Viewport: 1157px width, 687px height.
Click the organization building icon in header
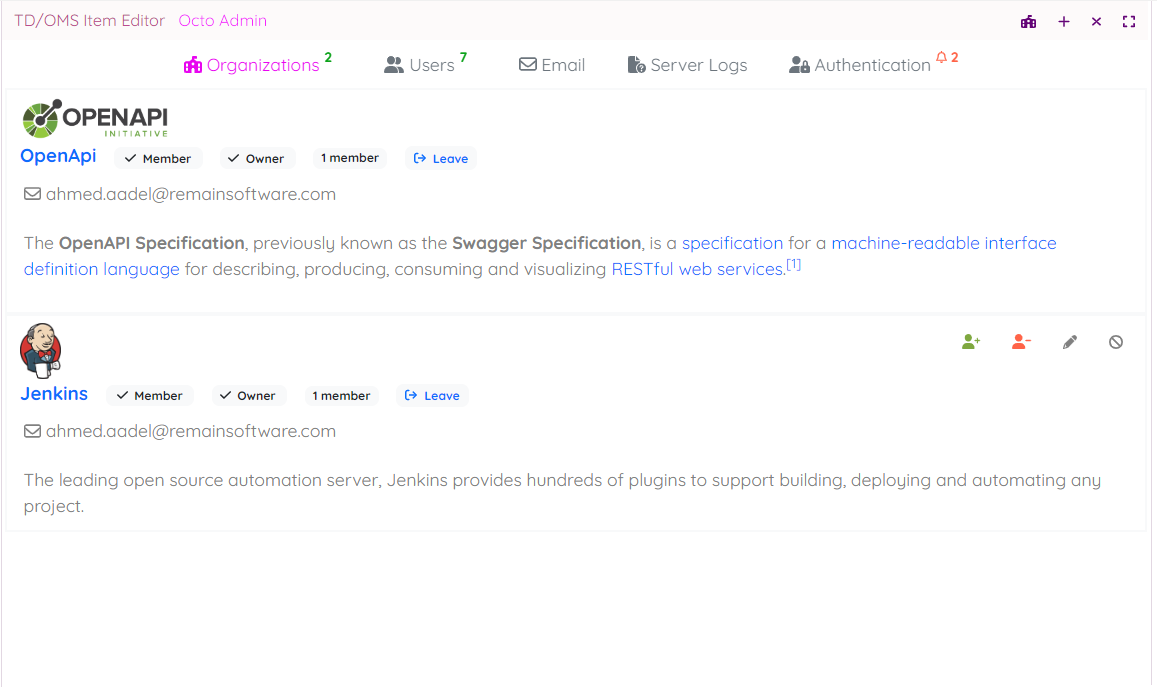(1028, 21)
